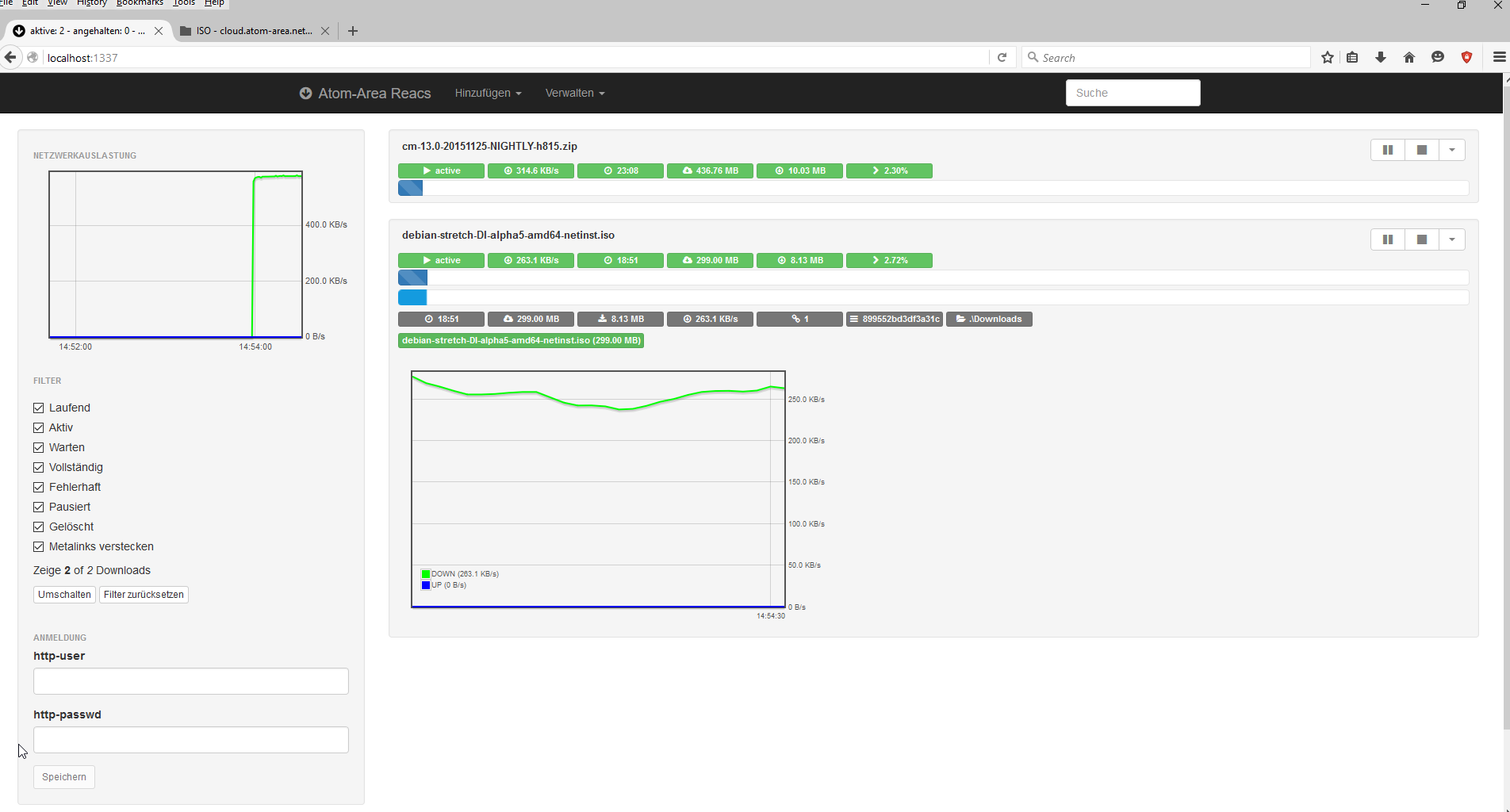The width and height of the screenshot is (1510, 812).
Task: Go to the browser home icon
Action: [1409, 58]
